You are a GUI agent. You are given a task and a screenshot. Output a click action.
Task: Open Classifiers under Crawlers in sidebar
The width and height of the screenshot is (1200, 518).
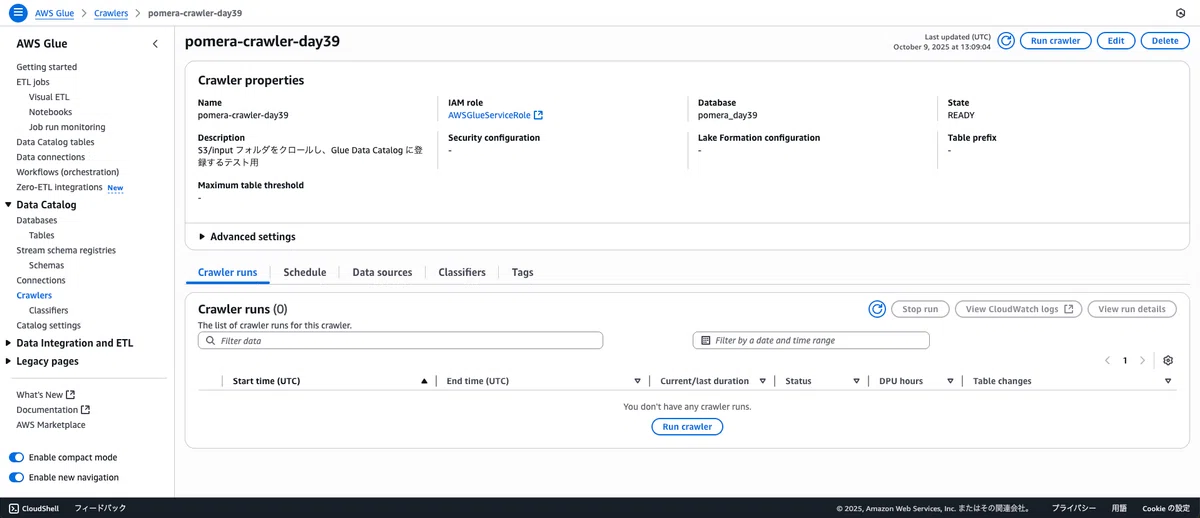(48, 310)
